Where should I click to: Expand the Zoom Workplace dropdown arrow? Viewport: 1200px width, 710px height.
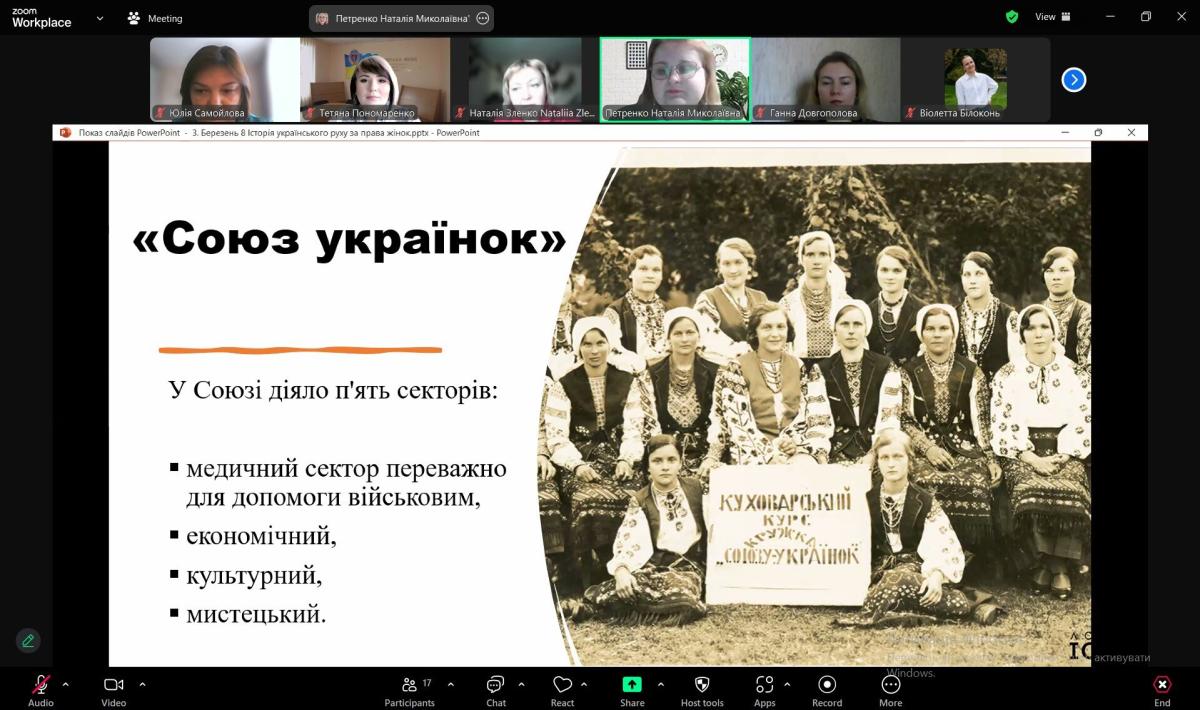pos(99,18)
